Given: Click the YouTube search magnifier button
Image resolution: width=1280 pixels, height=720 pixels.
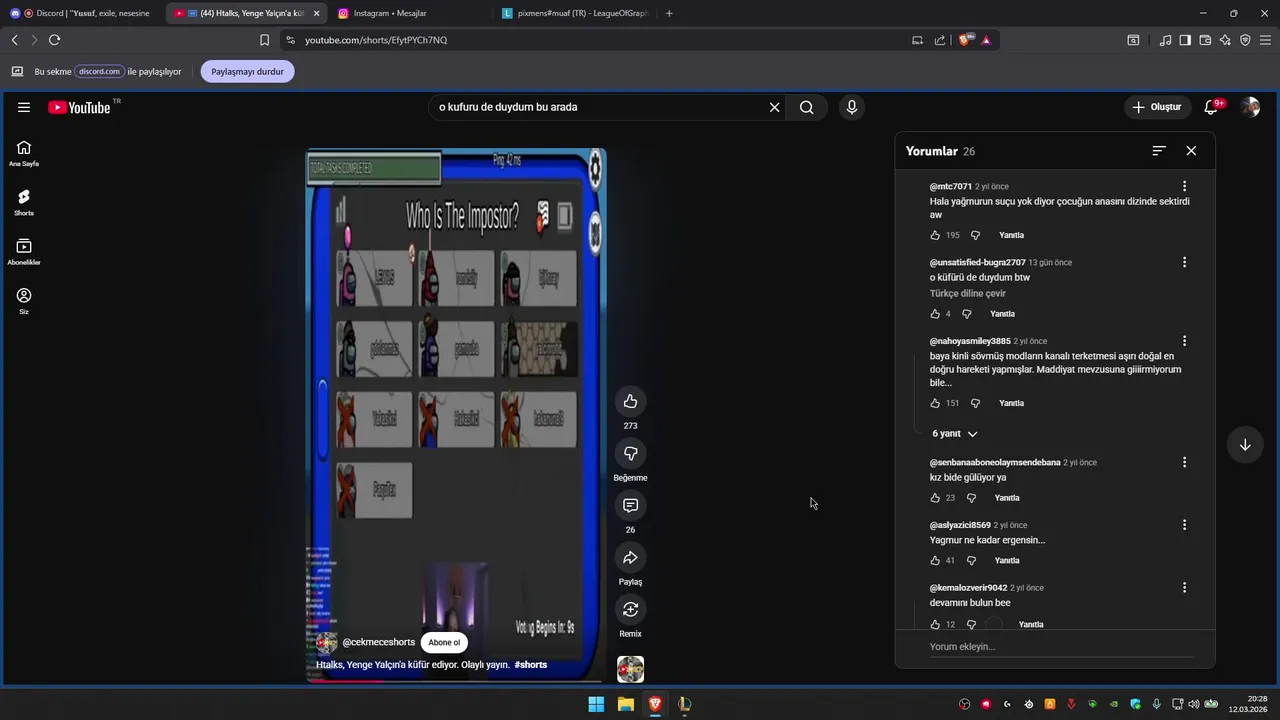Looking at the screenshot, I should click(x=806, y=107).
